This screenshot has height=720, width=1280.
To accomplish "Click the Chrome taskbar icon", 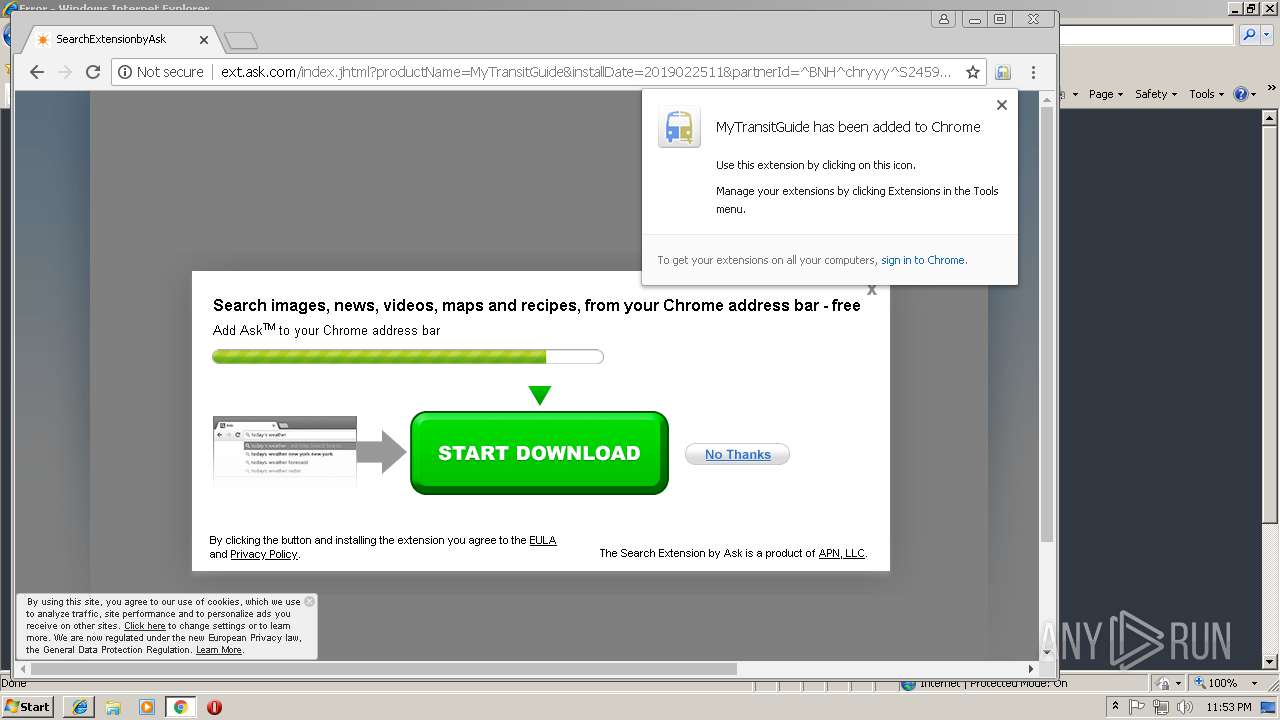I will tap(180, 707).
